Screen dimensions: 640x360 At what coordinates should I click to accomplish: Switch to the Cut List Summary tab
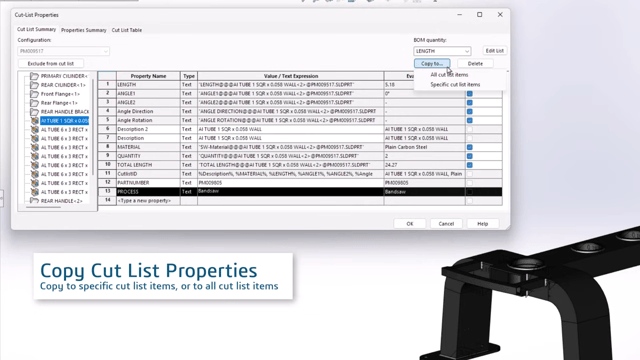point(36,29)
